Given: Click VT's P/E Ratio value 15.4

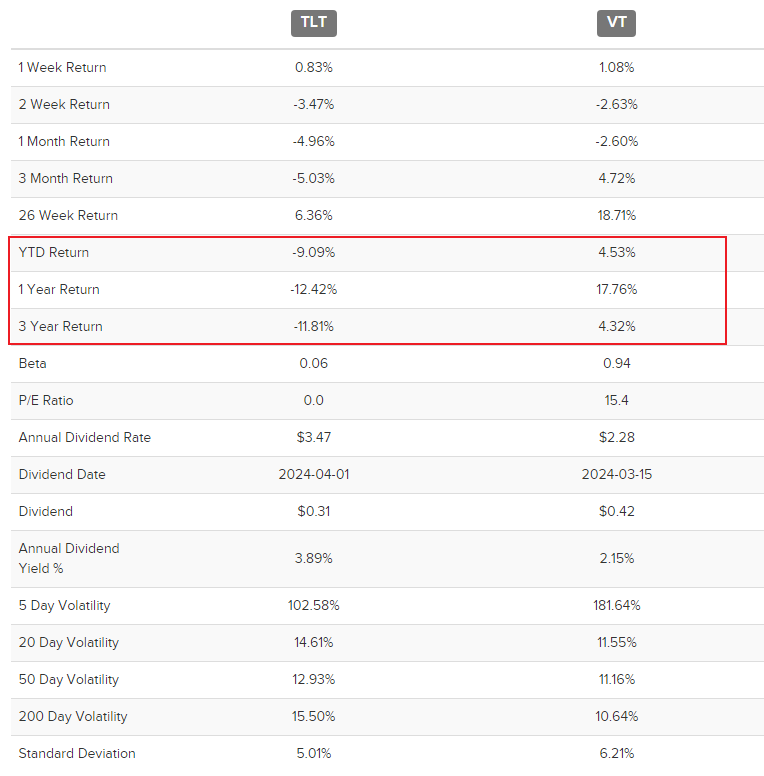Looking at the screenshot, I should pyautogui.click(x=617, y=400).
